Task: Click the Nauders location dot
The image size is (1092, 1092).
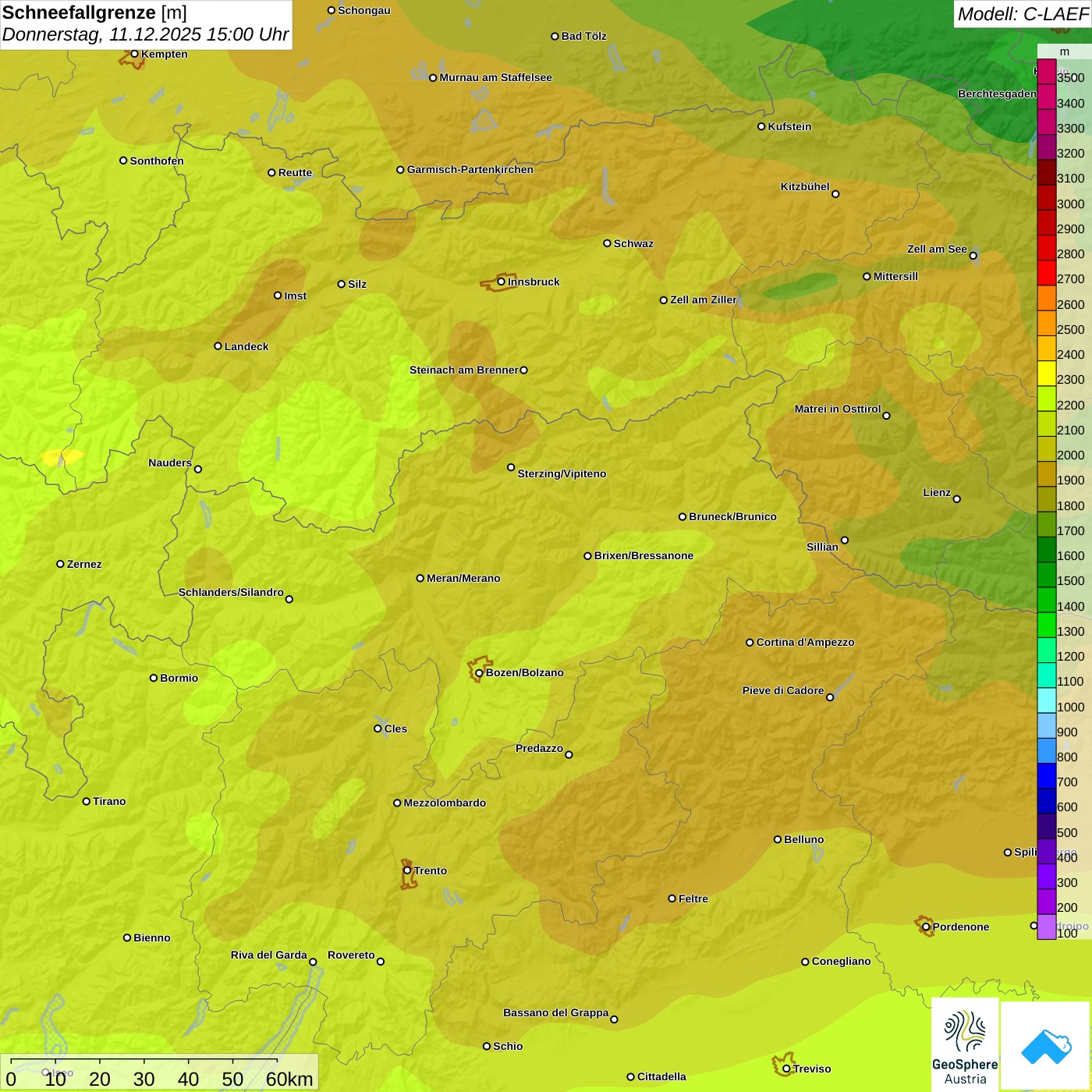Action: 198,469
